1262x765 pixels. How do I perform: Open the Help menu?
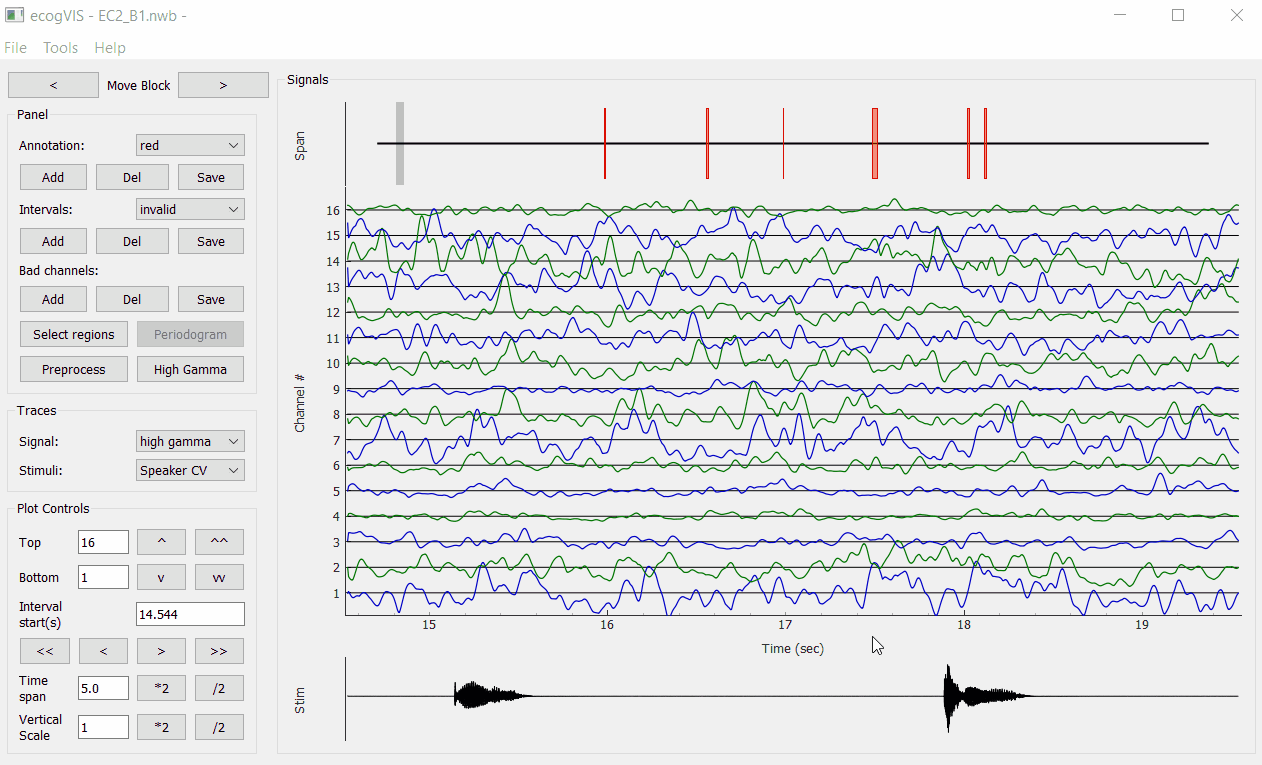pos(110,48)
